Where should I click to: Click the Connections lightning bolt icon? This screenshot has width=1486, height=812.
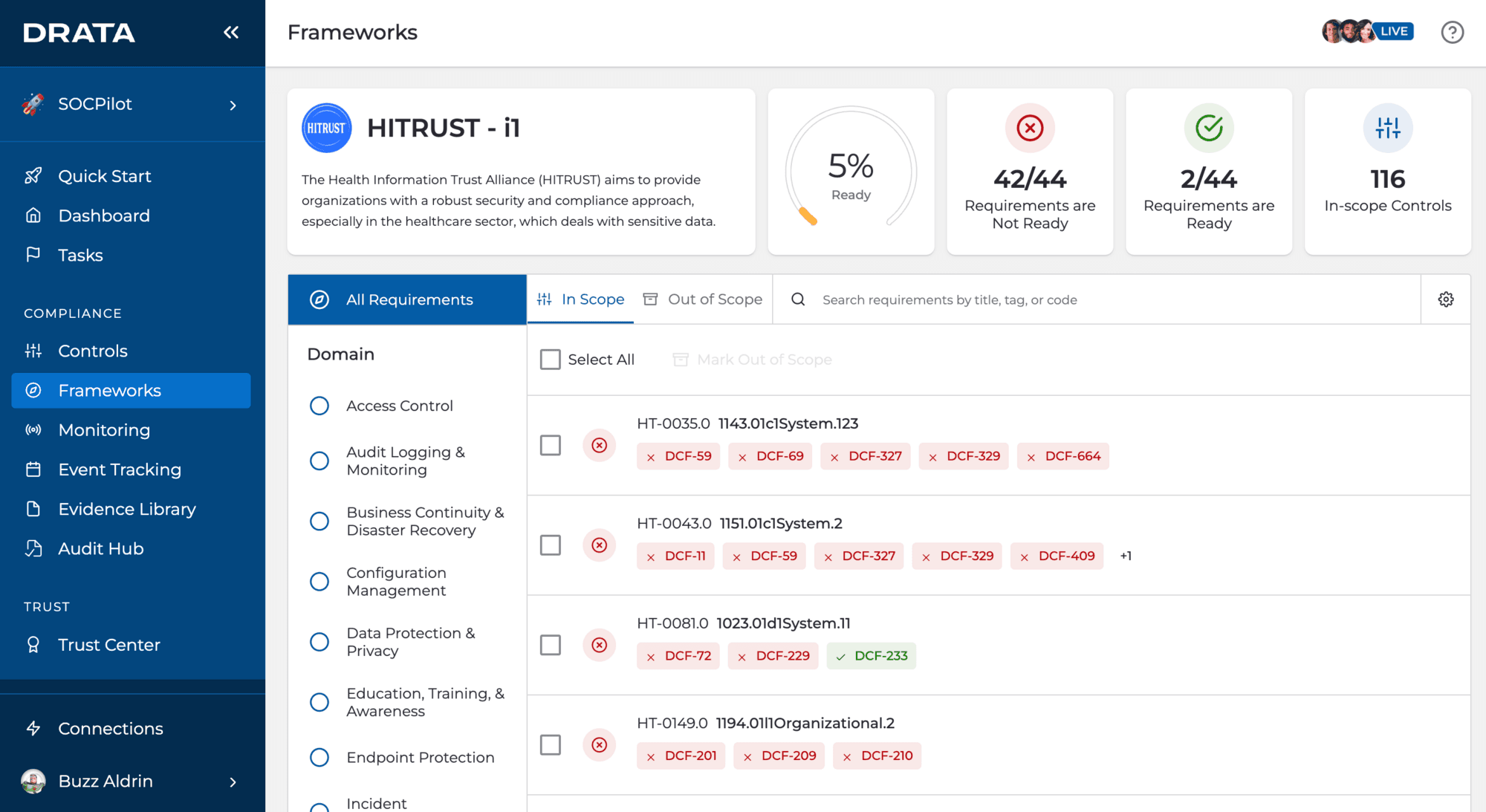click(x=33, y=729)
